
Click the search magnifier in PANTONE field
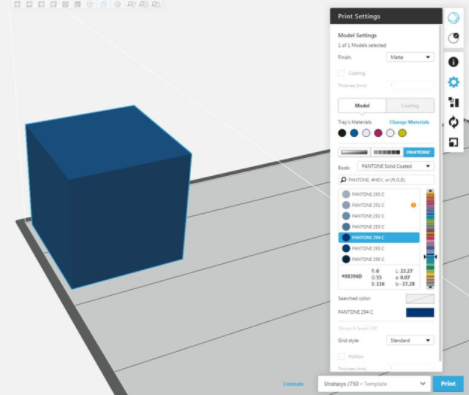(x=343, y=180)
